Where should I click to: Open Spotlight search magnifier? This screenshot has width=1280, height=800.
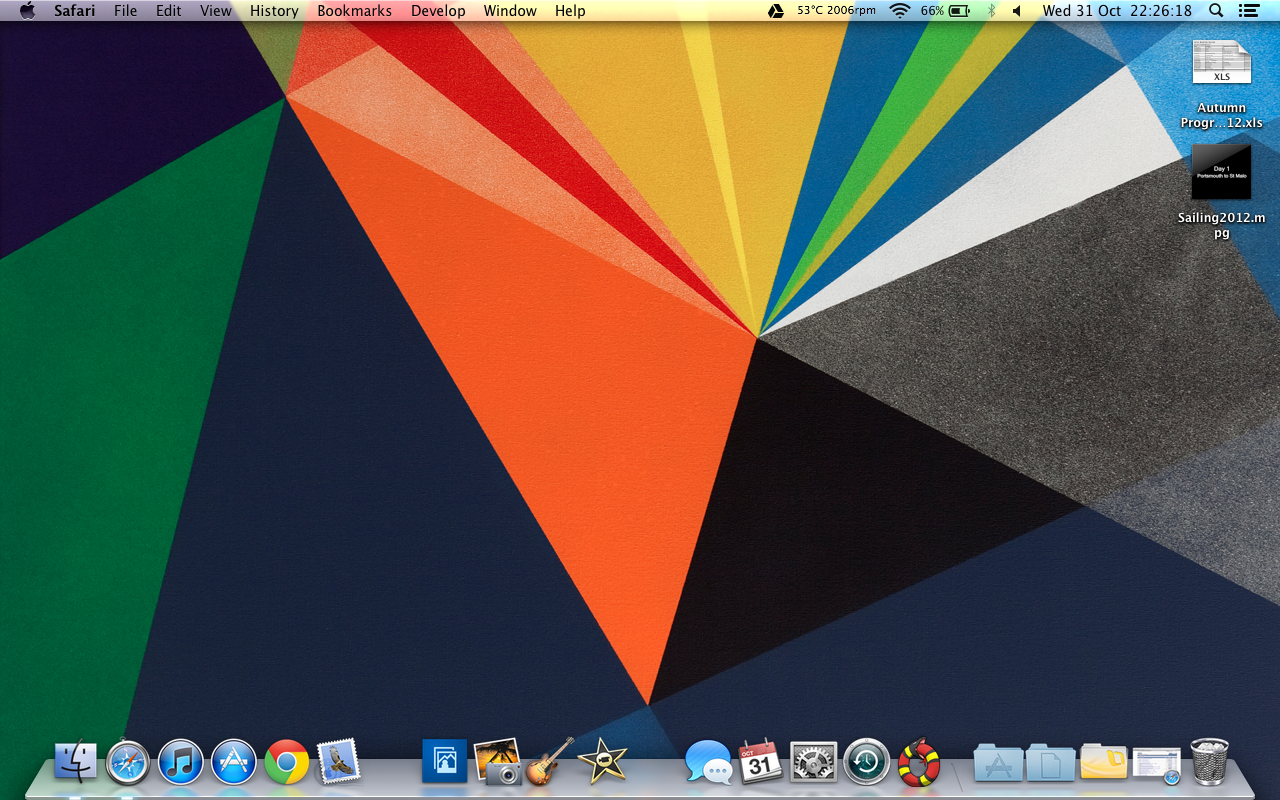pos(1216,11)
